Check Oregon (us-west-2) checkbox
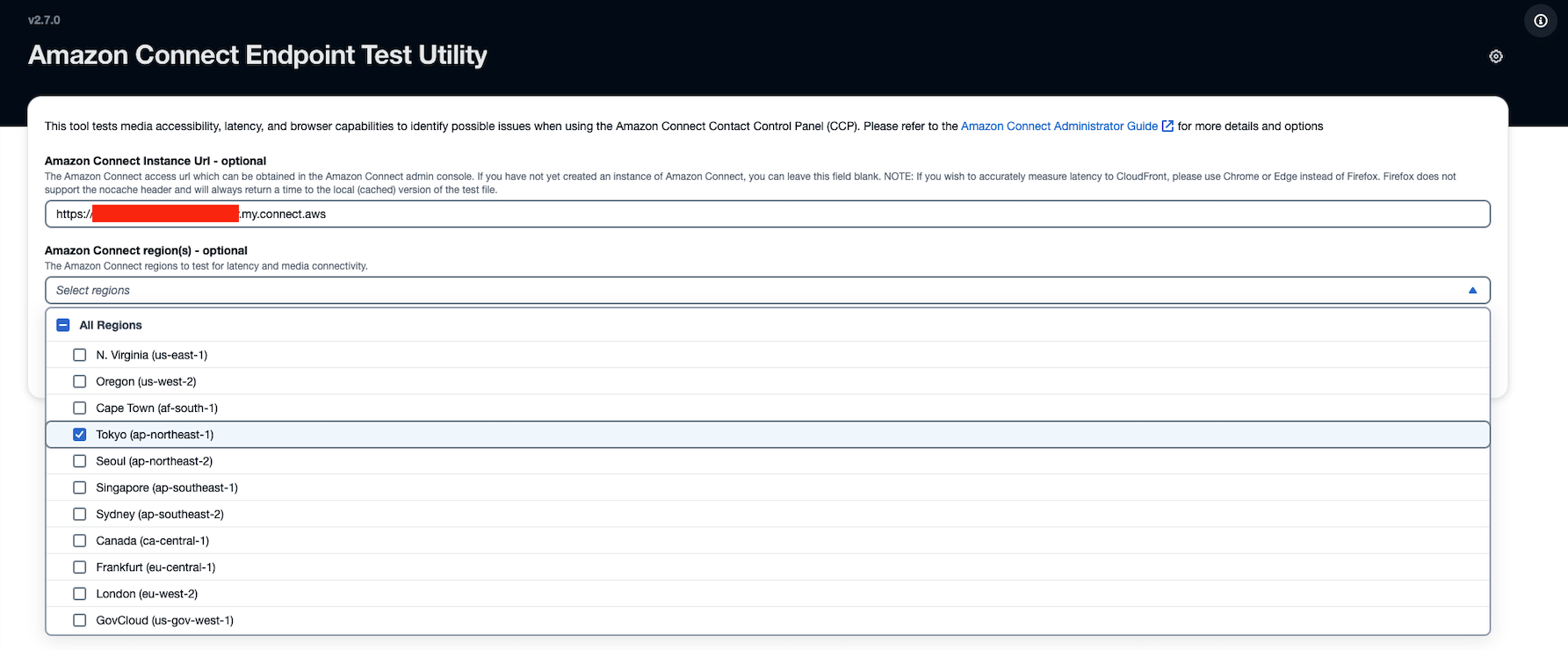This screenshot has width=1568, height=650. (80, 381)
